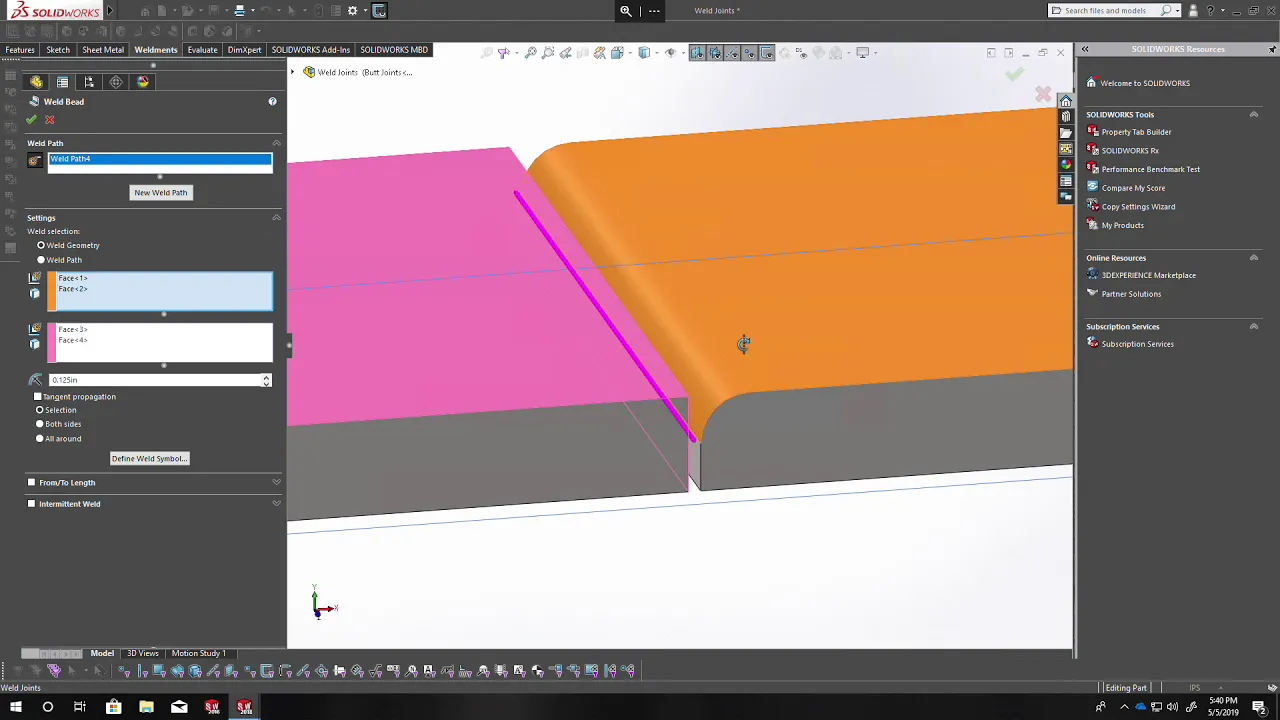Open the Custom Properties task pane tab

point(1066,181)
